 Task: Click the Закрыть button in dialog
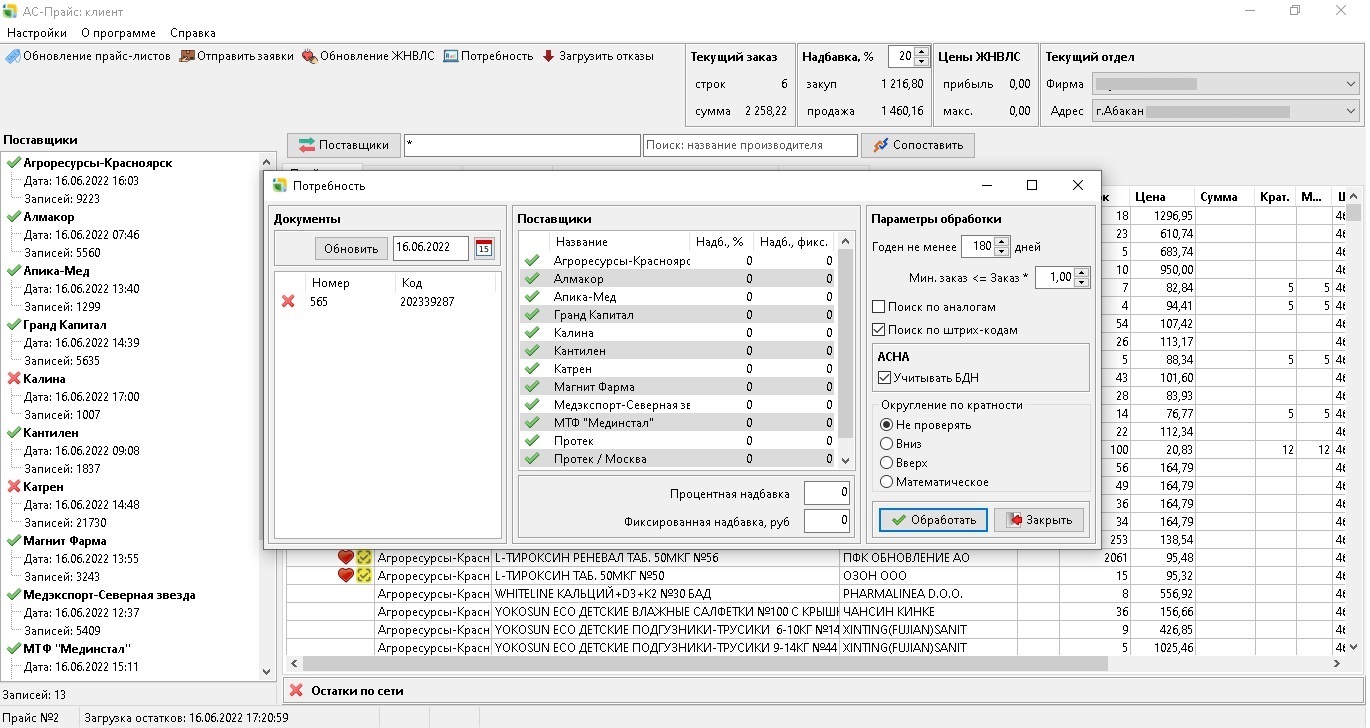(x=1039, y=520)
